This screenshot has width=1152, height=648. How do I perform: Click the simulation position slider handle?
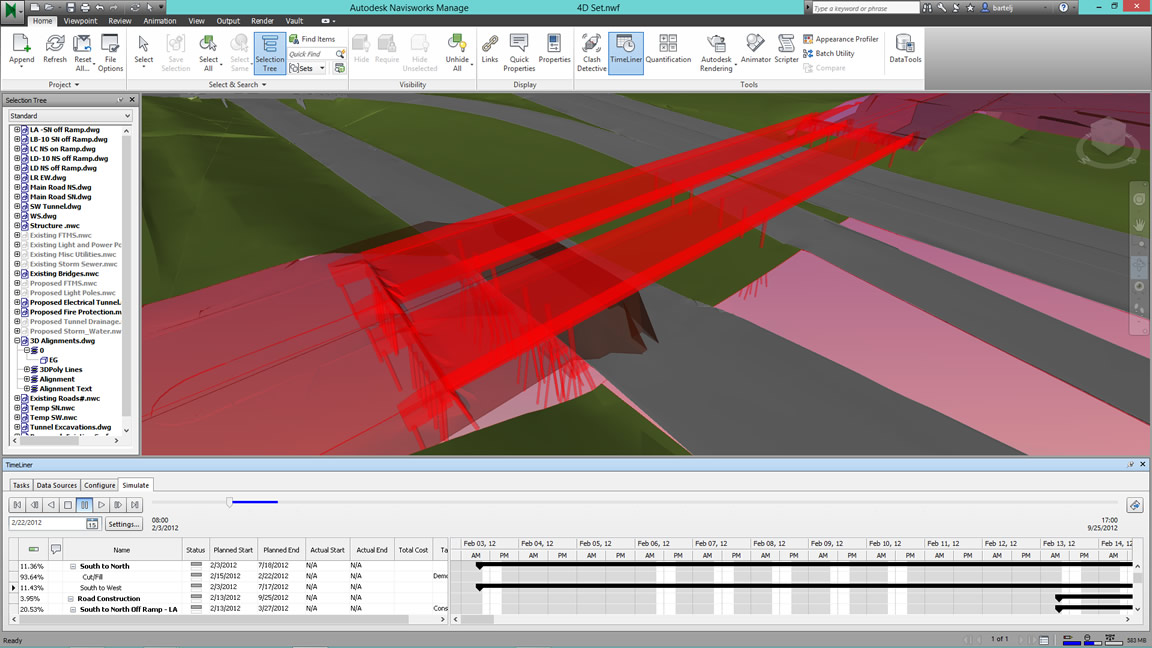tap(229, 503)
